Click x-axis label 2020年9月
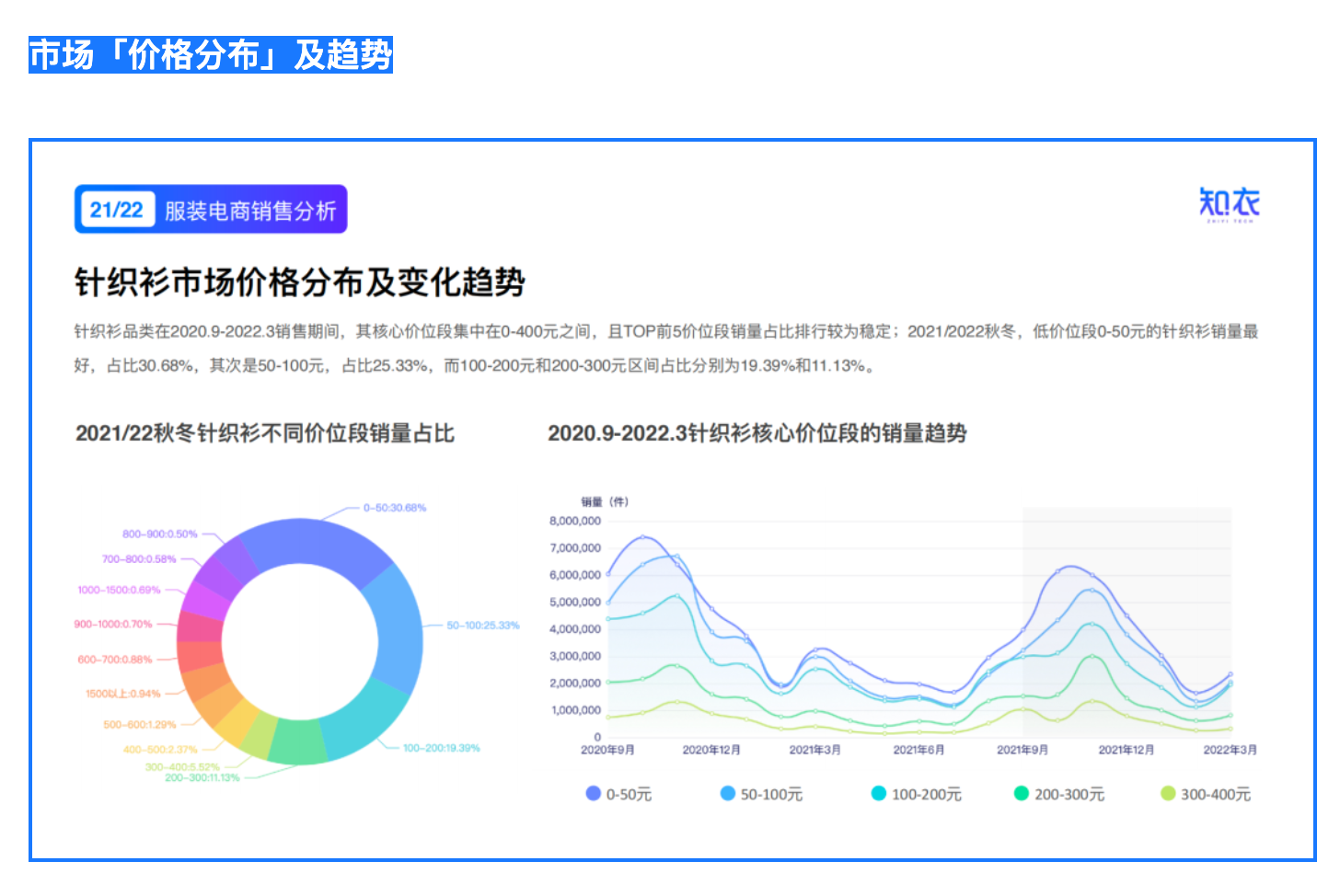Viewport: 1340px width, 896px height. click(x=607, y=750)
